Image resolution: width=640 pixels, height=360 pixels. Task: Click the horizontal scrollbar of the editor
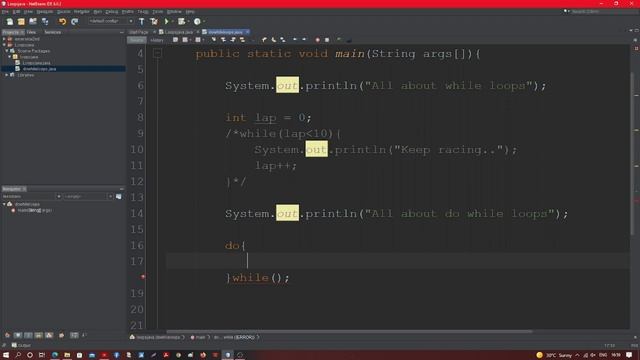click(349, 331)
